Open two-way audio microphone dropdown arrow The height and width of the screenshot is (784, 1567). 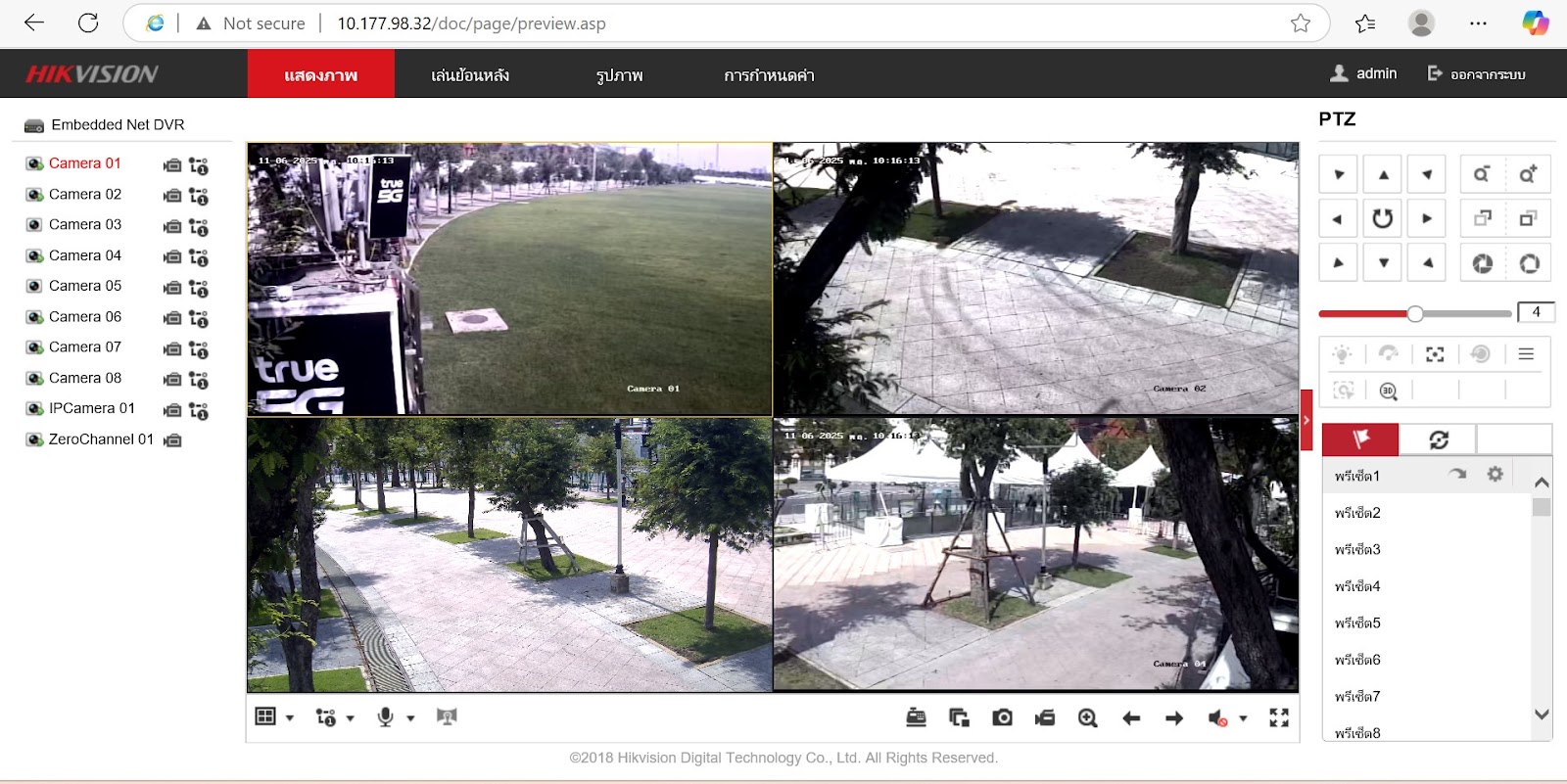click(411, 718)
